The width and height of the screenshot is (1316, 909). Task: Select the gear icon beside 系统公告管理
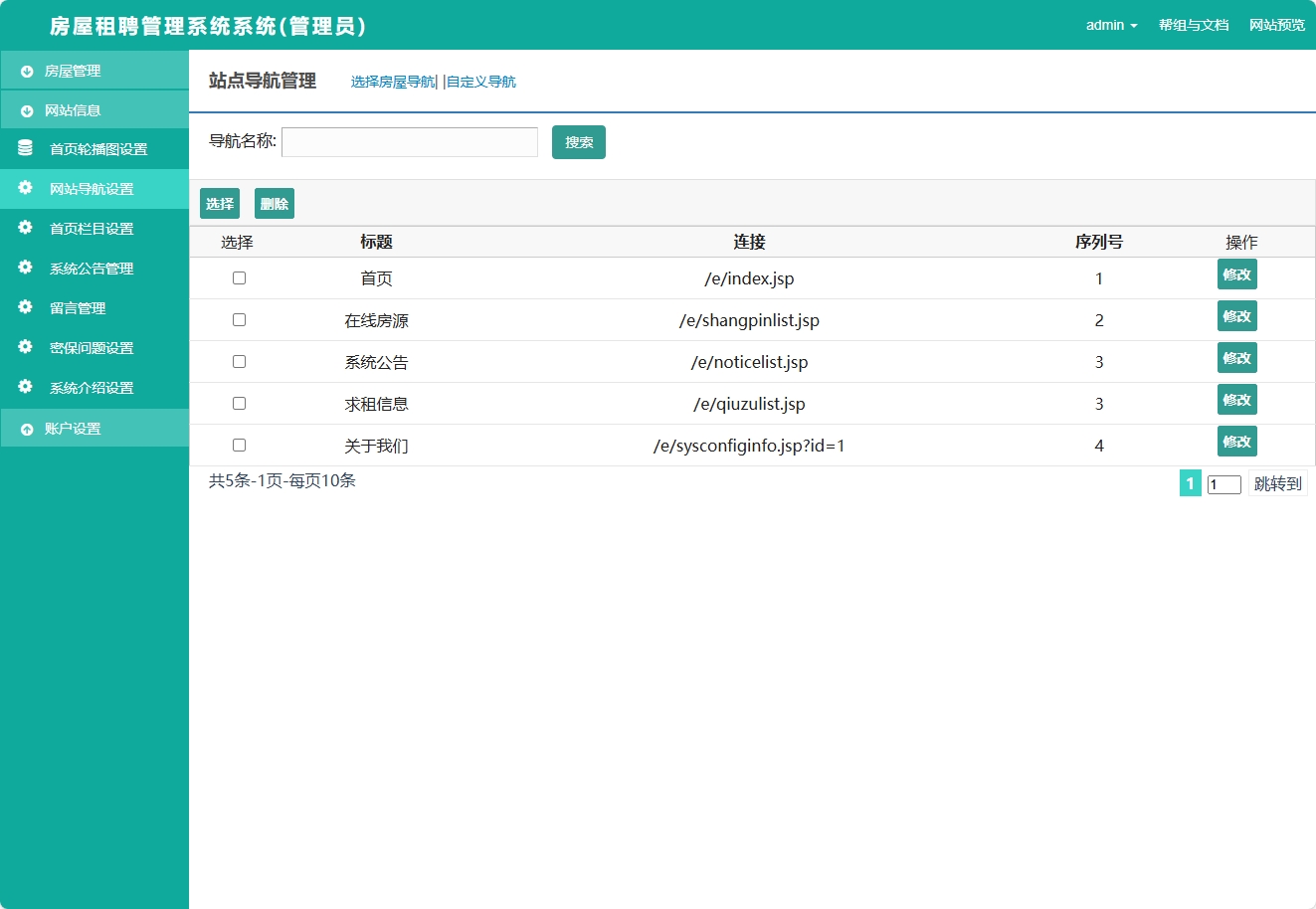click(x=24, y=269)
